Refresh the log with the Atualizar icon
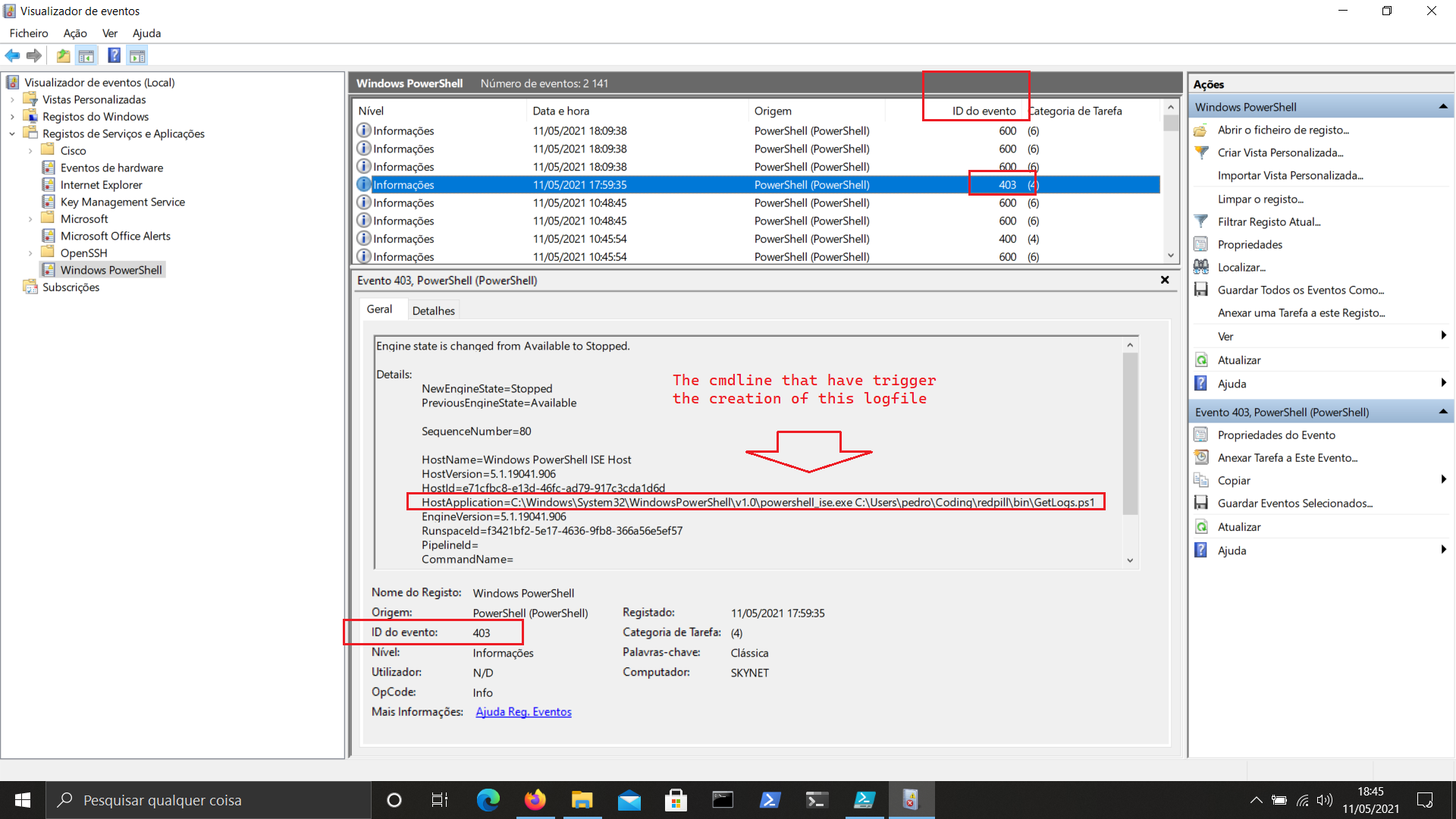 pyautogui.click(x=1201, y=359)
